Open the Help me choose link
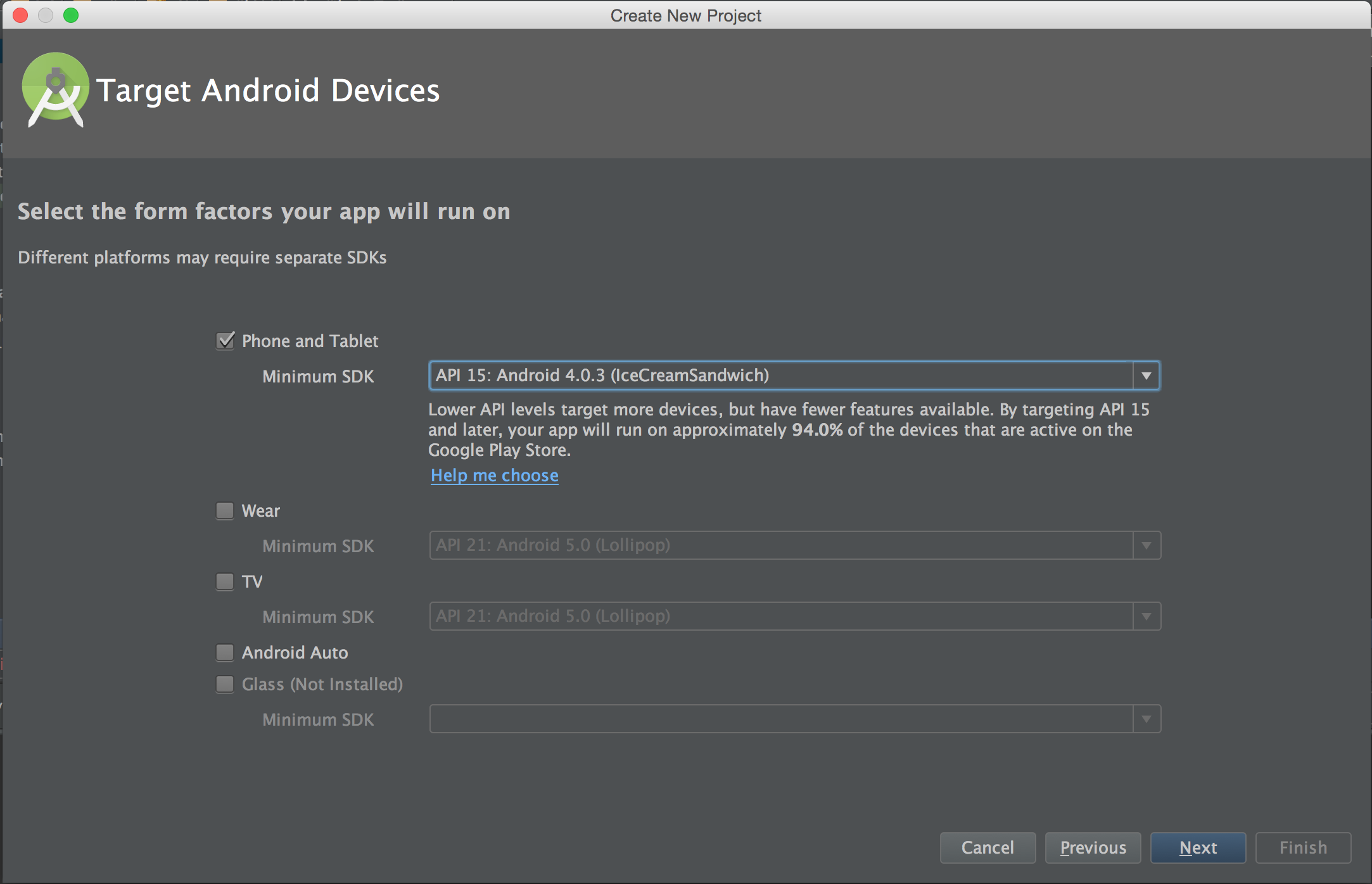This screenshot has height=884, width=1372. [494, 476]
